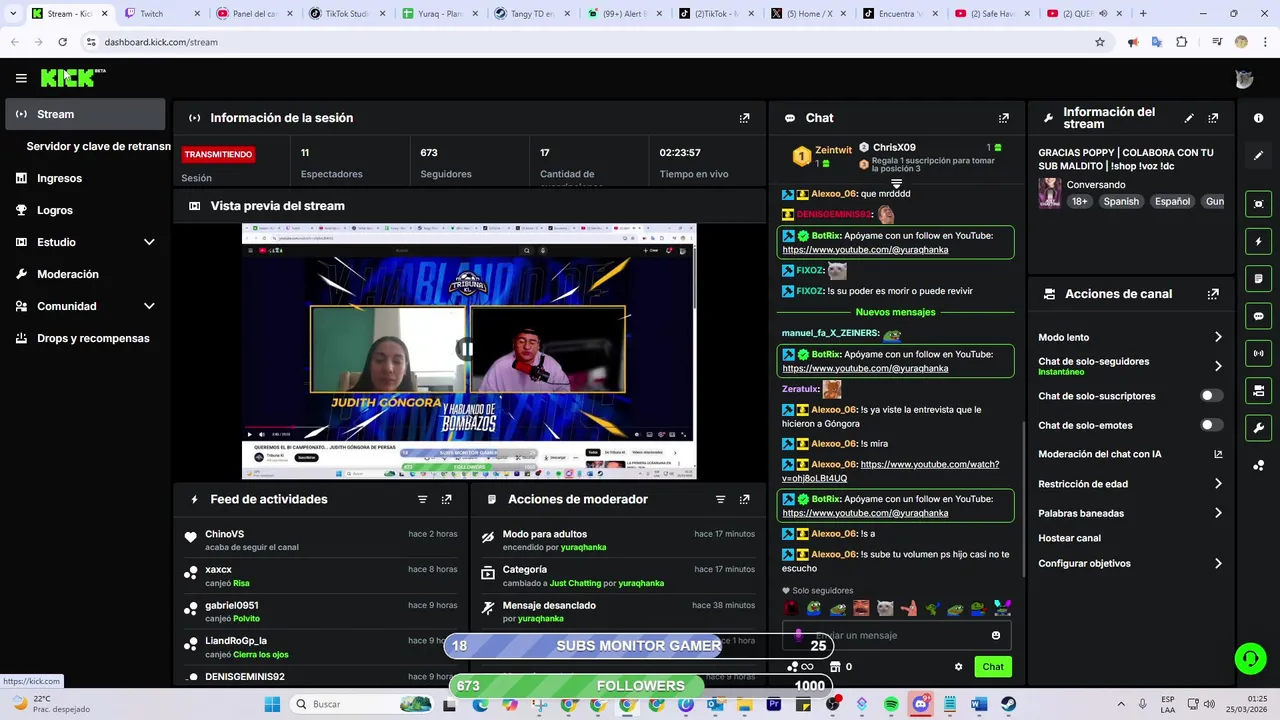This screenshot has height=720, width=1280.
Task: Click the info icon in right sidebar
Action: [x=1258, y=118]
